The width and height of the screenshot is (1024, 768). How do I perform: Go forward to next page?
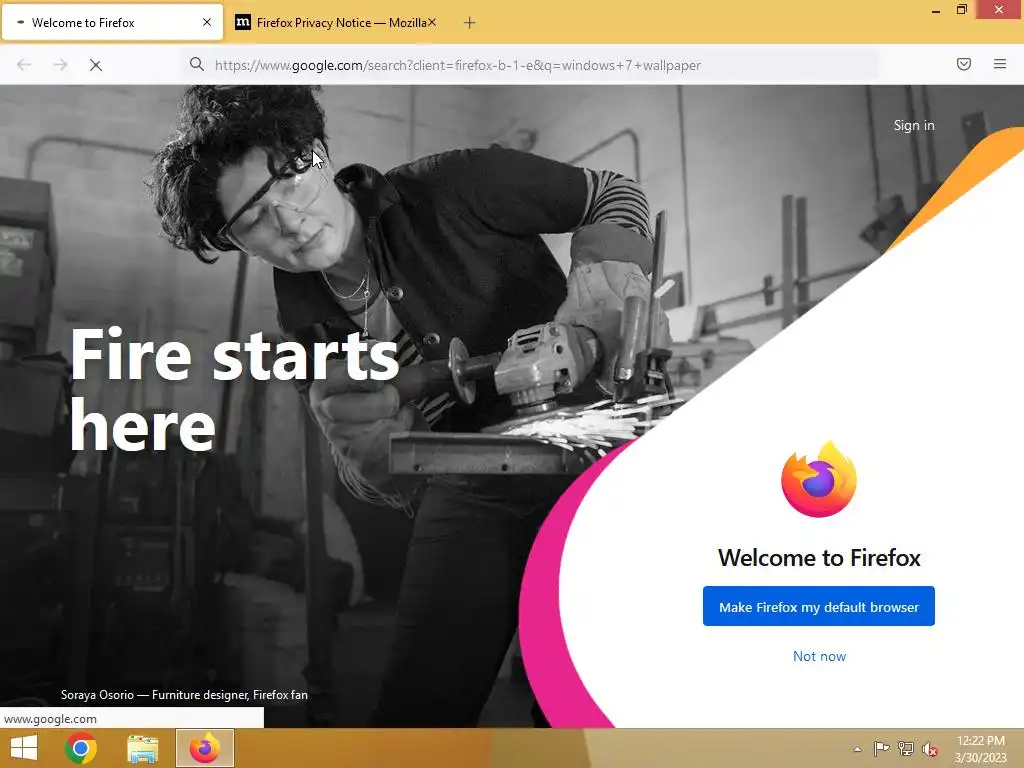click(x=60, y=65)
